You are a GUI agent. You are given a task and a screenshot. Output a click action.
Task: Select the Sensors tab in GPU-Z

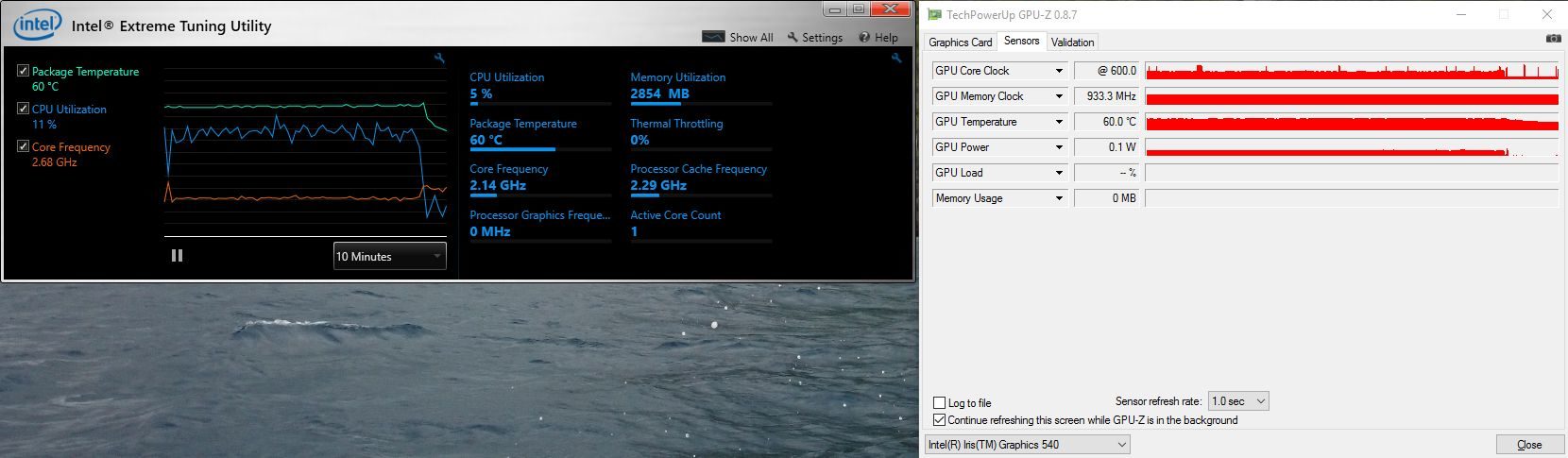coord(1021,41)
